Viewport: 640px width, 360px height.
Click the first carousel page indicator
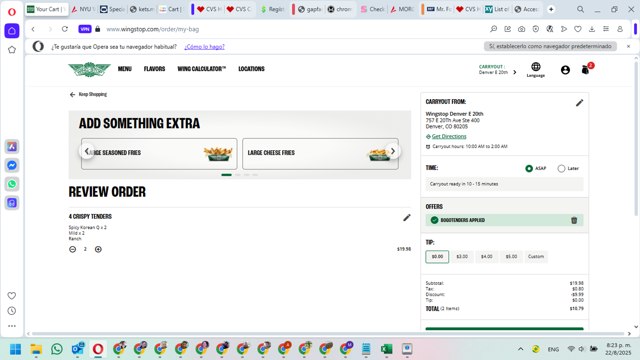coord(227,175)
